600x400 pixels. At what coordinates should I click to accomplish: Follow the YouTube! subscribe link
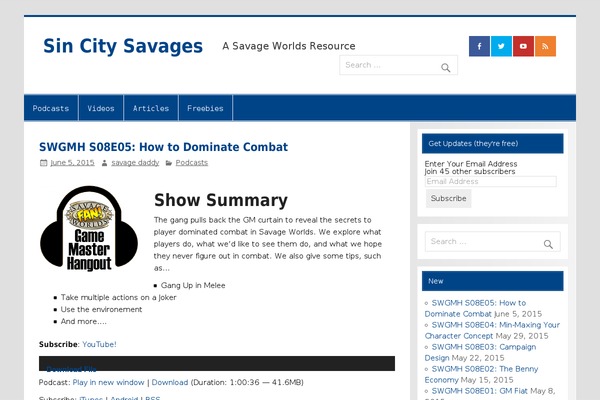coord(99,344)
